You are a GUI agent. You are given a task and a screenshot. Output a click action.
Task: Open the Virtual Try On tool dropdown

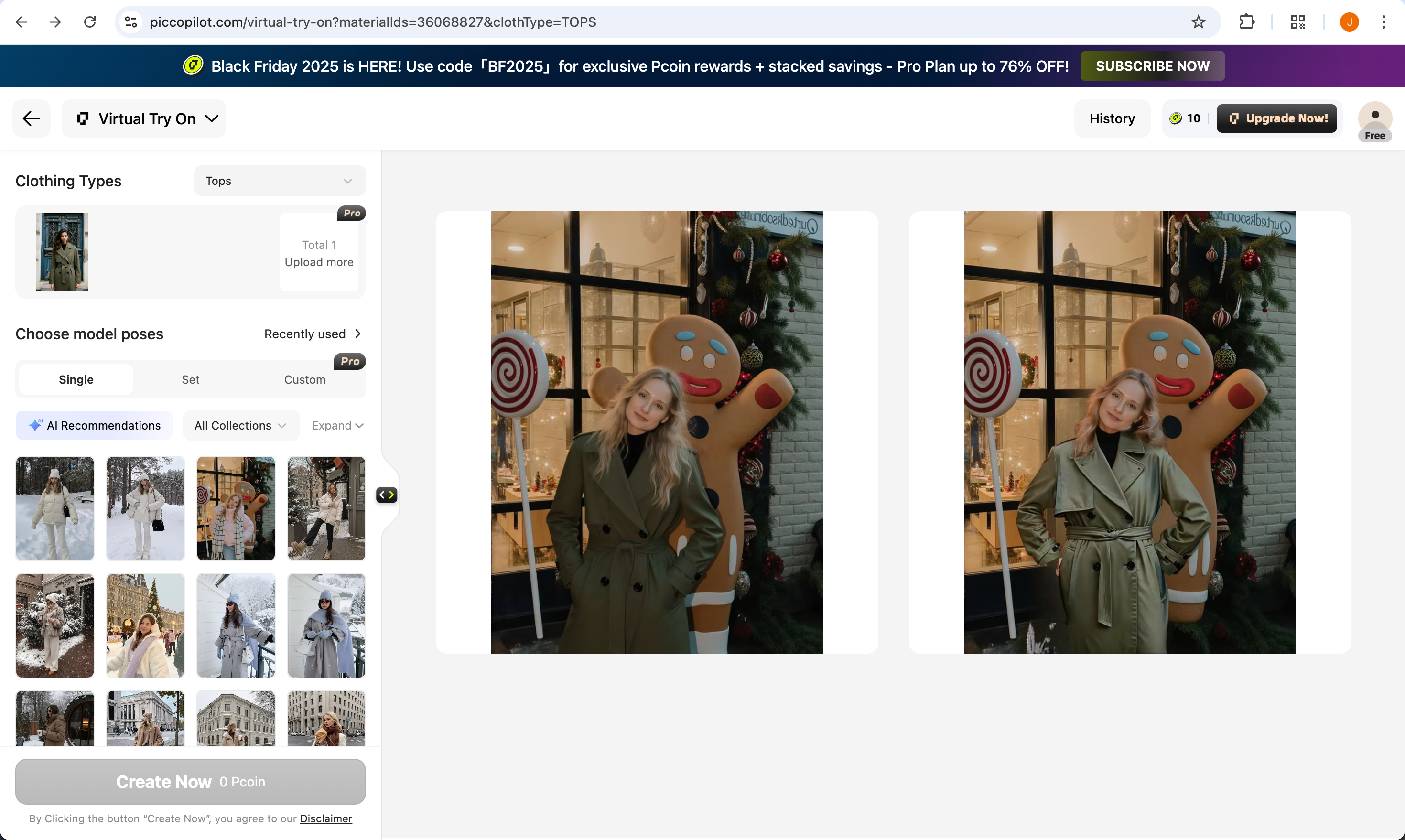click(x=145, y=119)
